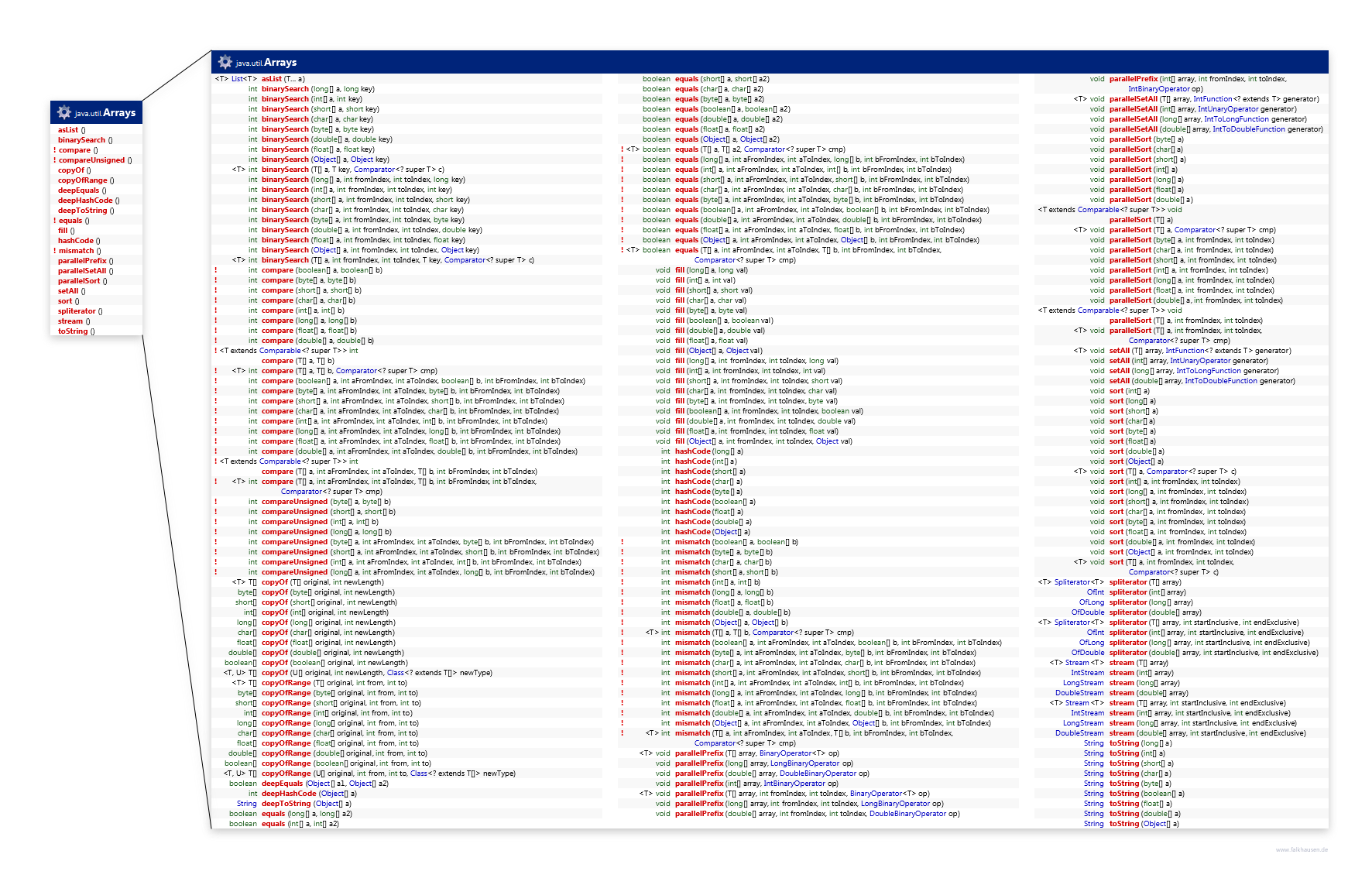Screen dimensions: 1372x885
Task: Open the List<T> return type link of asList
Action: (x=244, y=79)
